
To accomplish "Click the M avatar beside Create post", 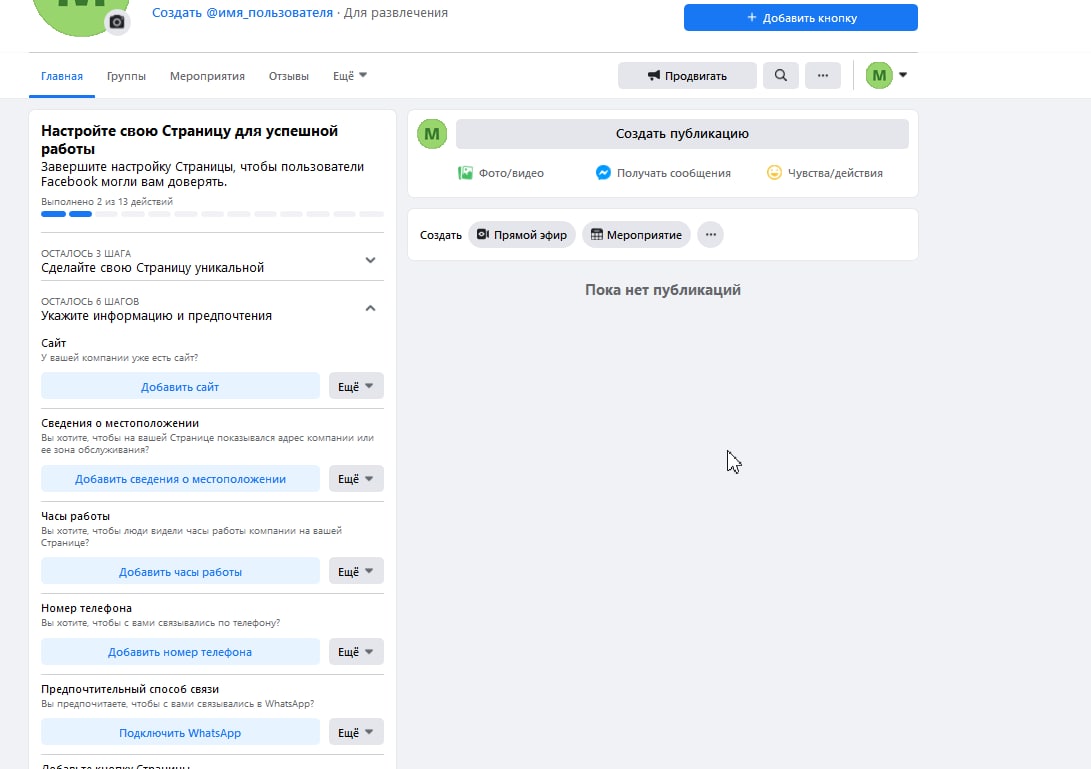I will pyautogui.click(x=431, y=134).
